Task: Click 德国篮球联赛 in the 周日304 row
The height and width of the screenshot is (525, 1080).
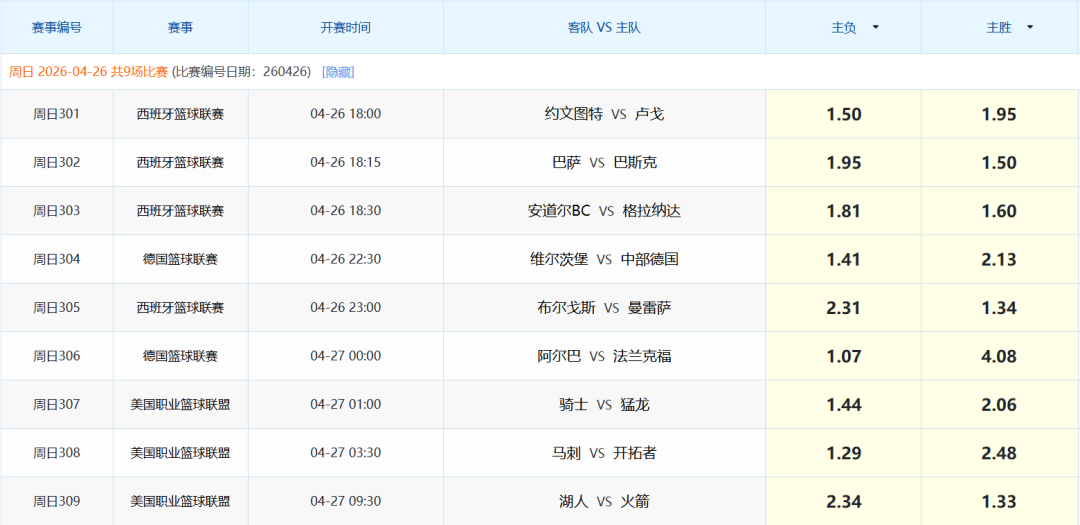Action: [x=180, y=259]
